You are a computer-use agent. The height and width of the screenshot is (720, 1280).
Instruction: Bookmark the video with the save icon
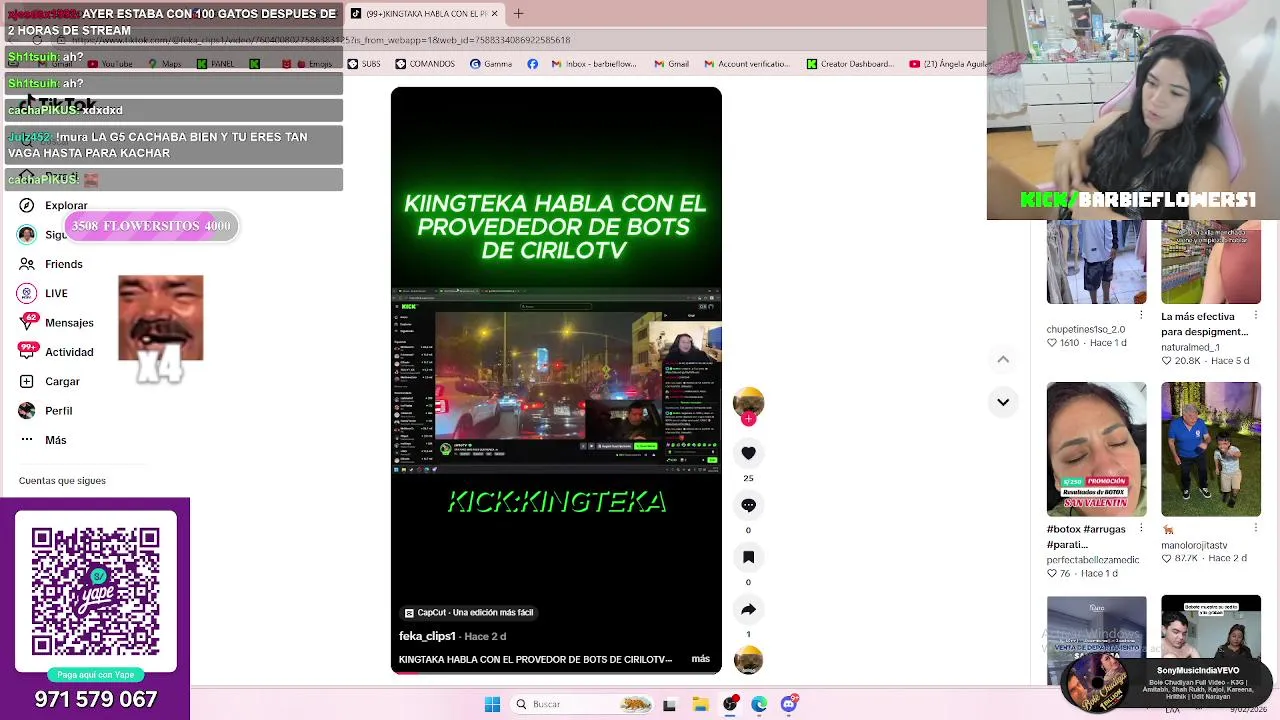pos(748,557)
